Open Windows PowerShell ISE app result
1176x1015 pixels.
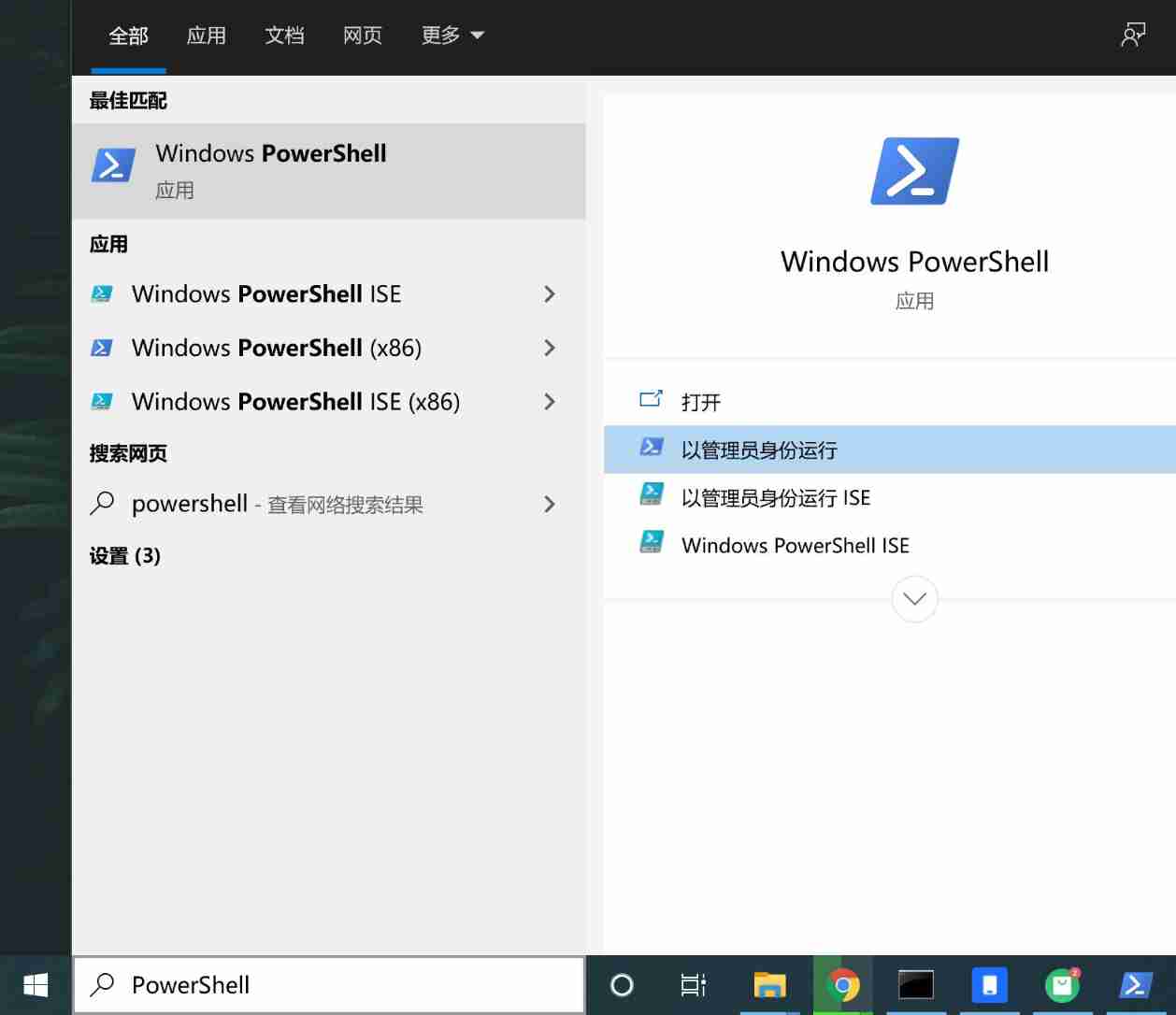(329, 294)
